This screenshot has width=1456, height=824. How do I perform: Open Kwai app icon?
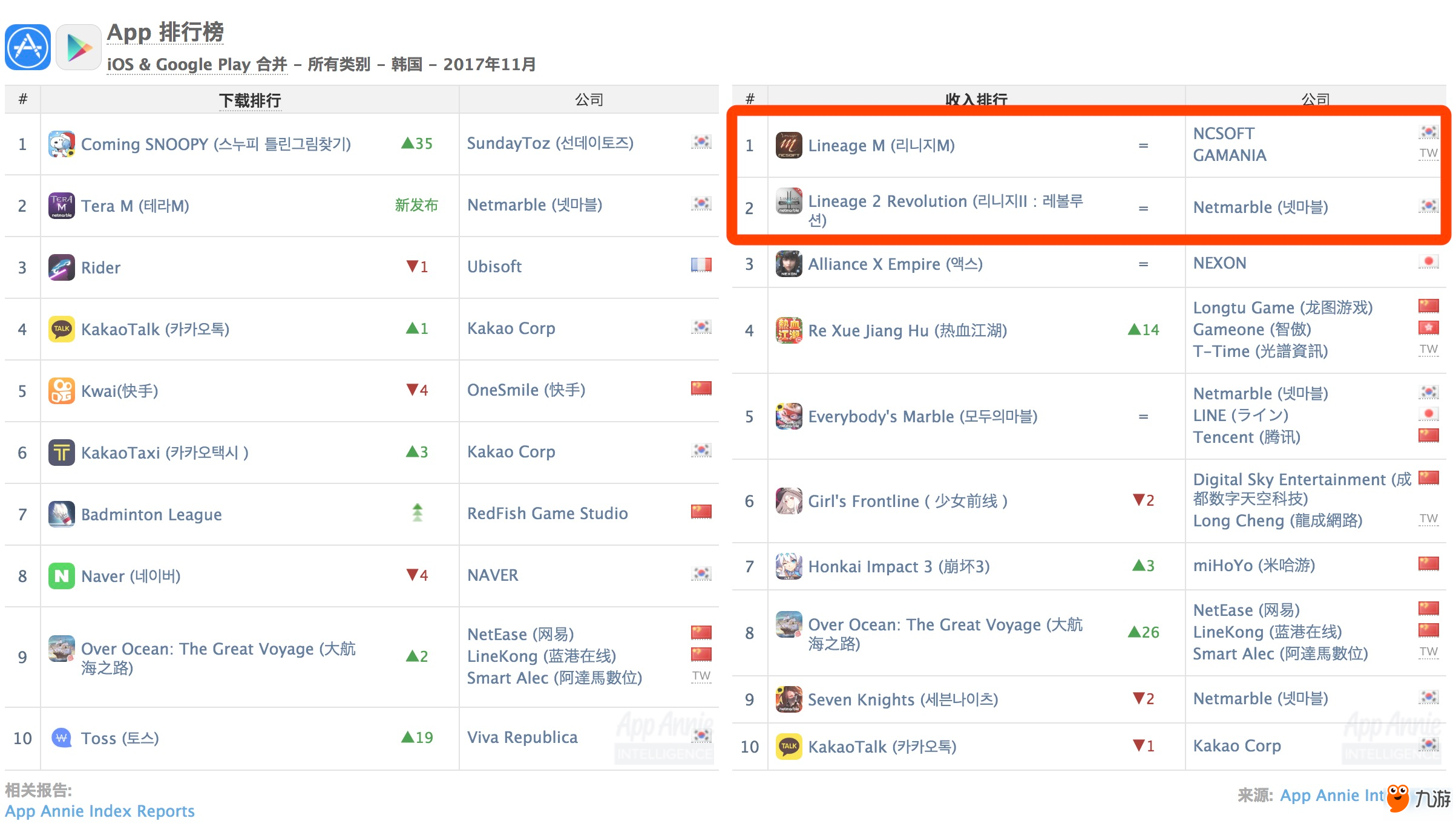tap(62, 391)
